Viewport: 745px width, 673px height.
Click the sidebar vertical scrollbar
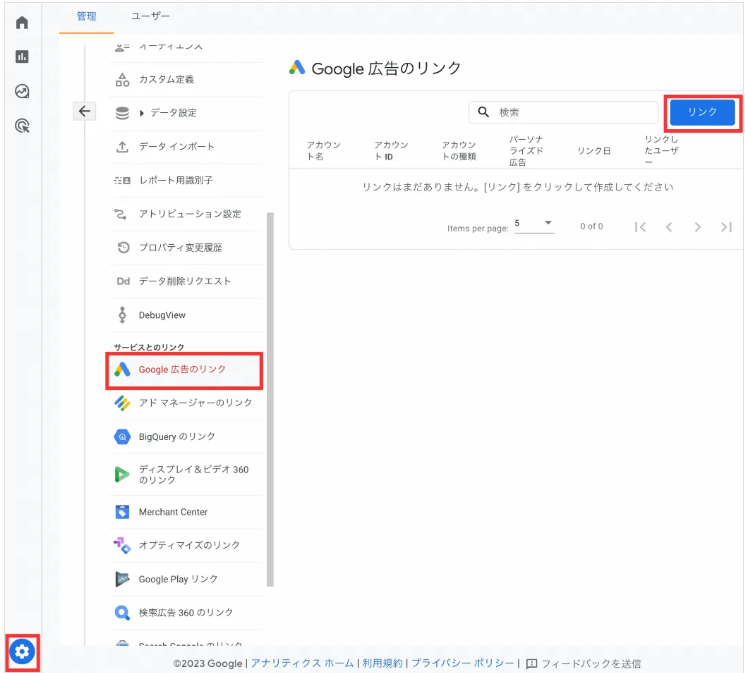[270, 399]
